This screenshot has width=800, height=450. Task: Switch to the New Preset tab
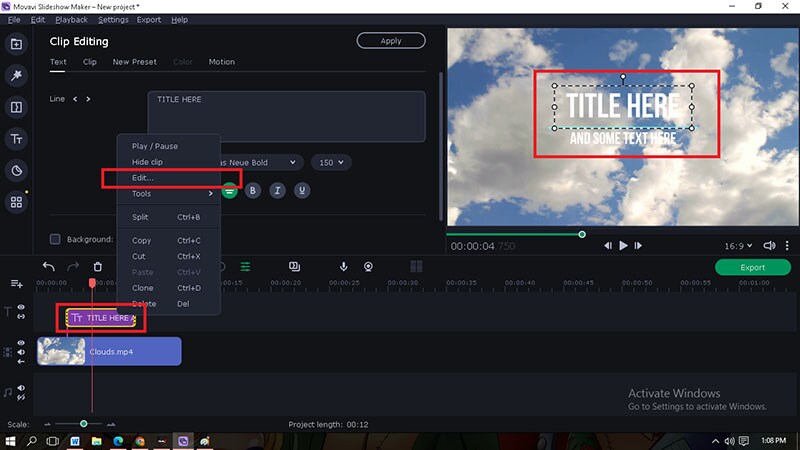tap(135, 62)
